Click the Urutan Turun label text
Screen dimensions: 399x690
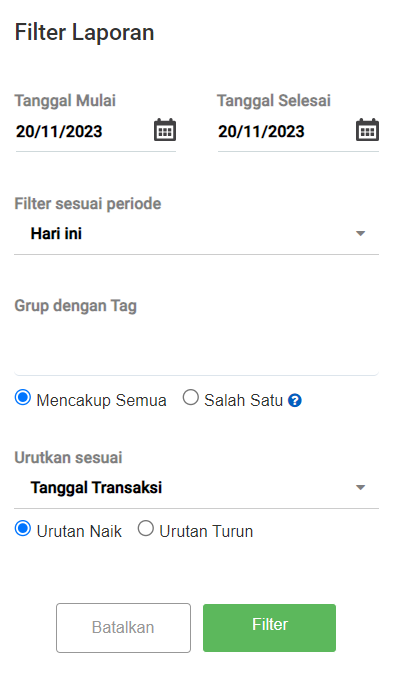pos(206,532)
